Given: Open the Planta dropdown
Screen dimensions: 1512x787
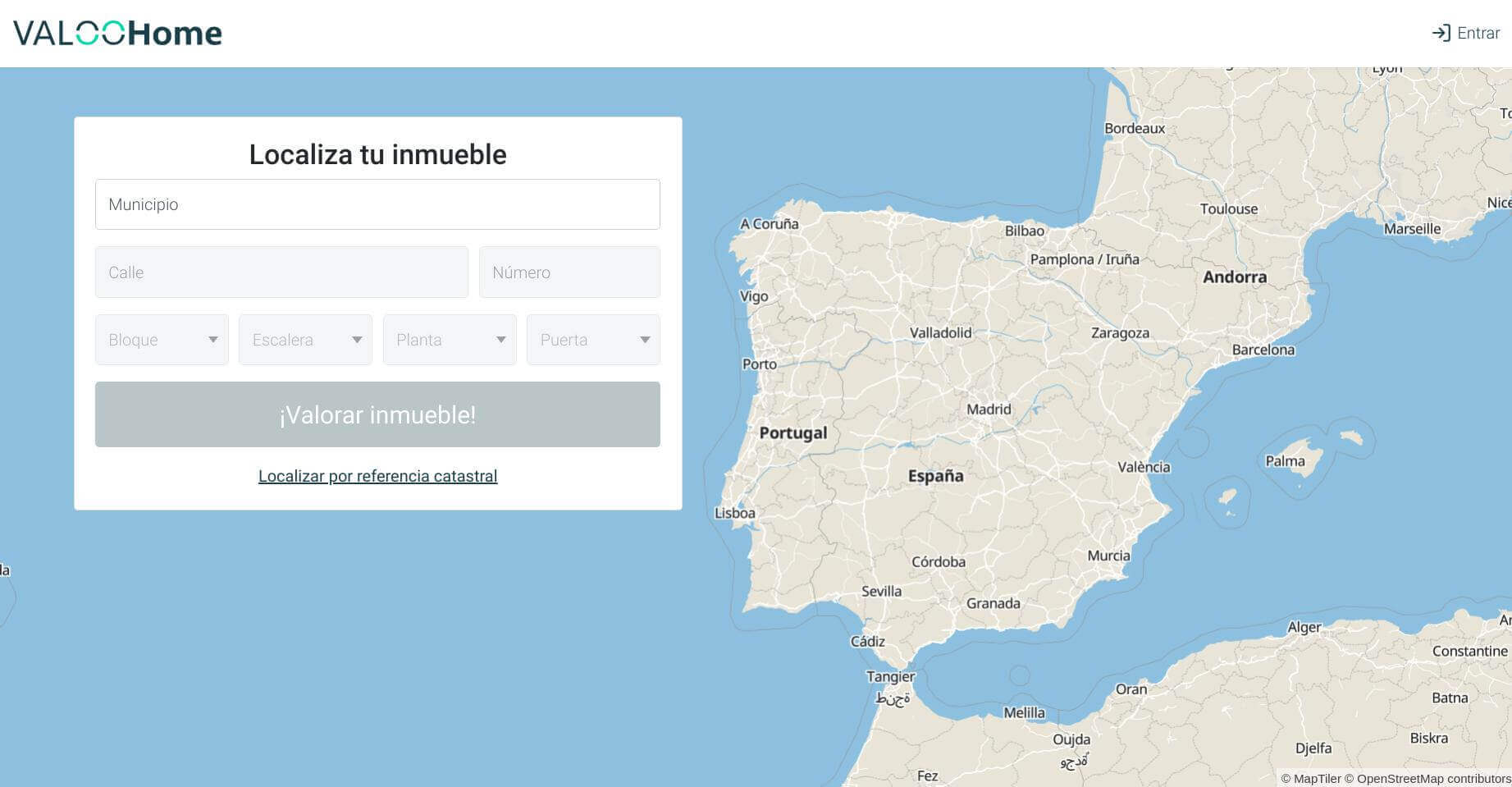Looking at the screenshot, I should tap(450, 340).
